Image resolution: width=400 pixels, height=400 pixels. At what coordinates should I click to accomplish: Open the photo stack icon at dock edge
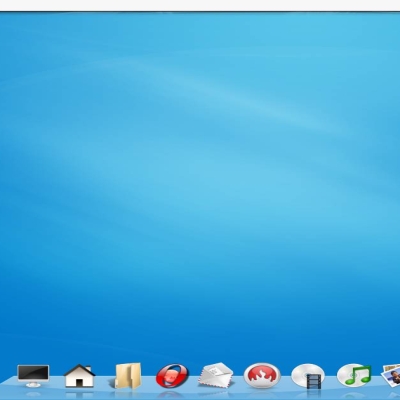[391, 376]
